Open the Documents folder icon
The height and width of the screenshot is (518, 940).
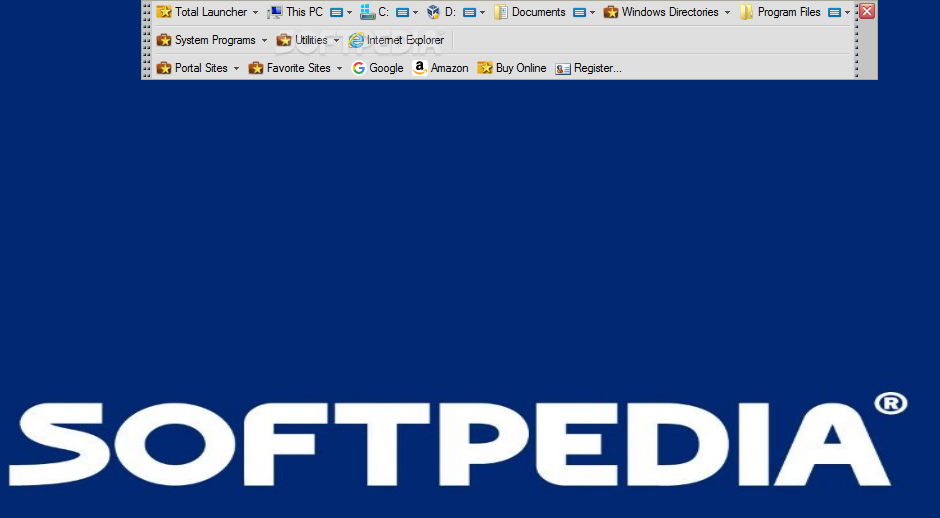point(501,12)
